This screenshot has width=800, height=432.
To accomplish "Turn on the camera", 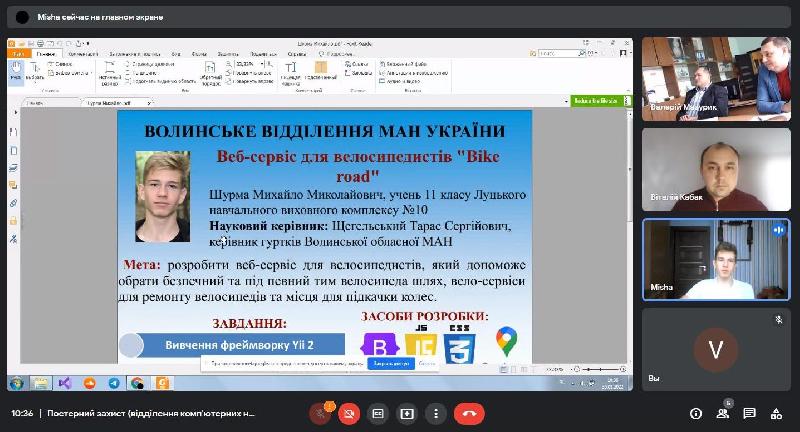I will (x=349, y=413).
